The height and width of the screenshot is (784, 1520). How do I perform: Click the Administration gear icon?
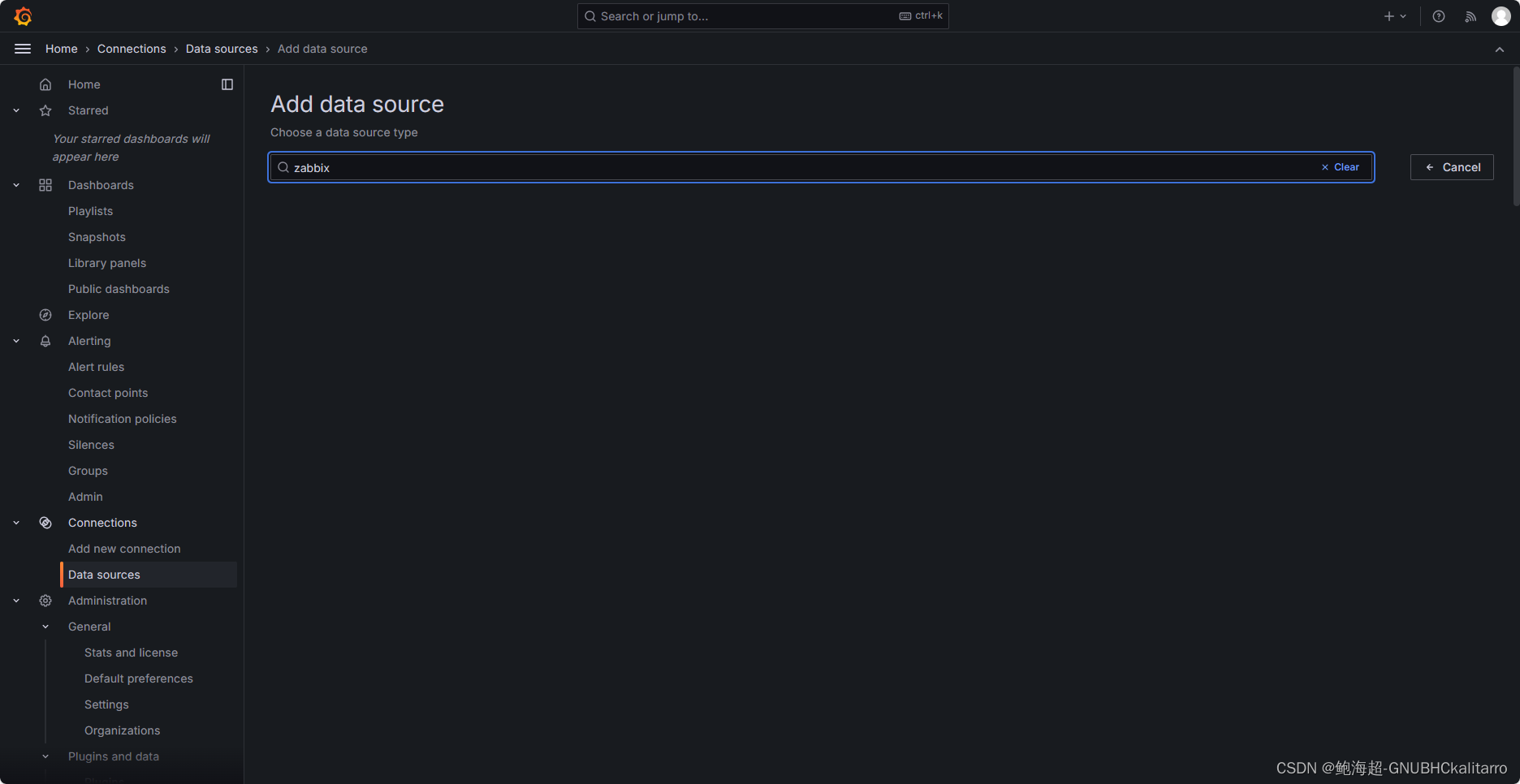click(45, 601)
